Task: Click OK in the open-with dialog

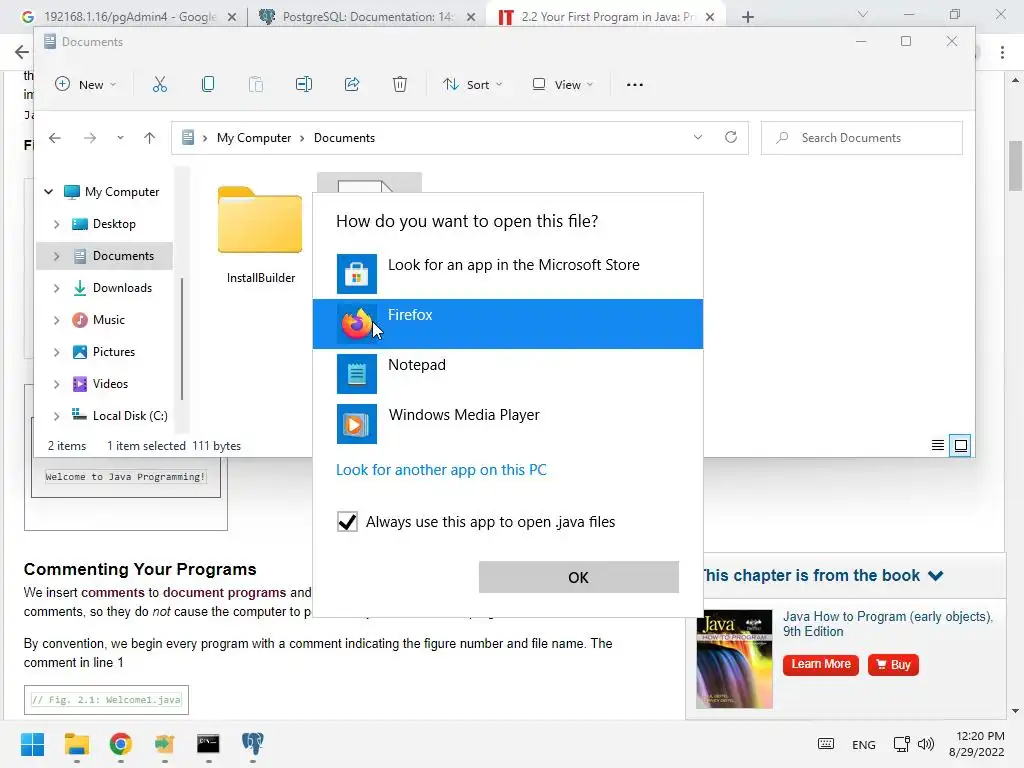Action: [x=579, y=577]
